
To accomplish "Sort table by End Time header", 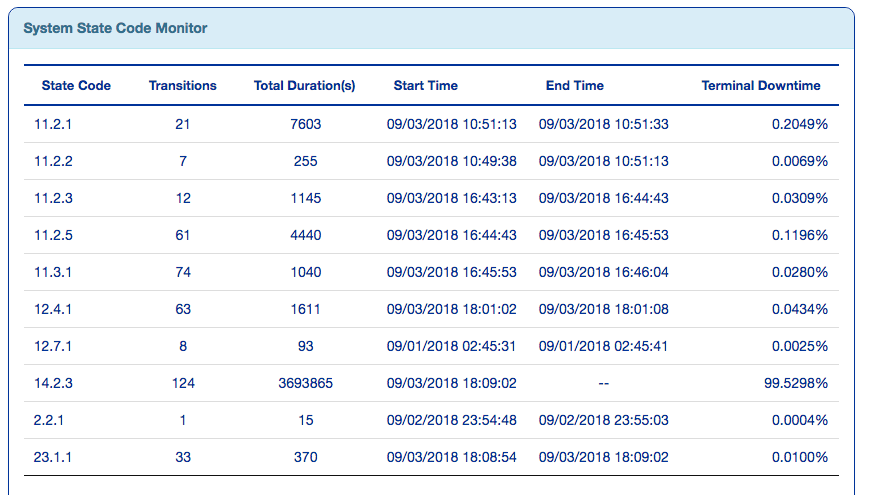I will coord(574,86).
